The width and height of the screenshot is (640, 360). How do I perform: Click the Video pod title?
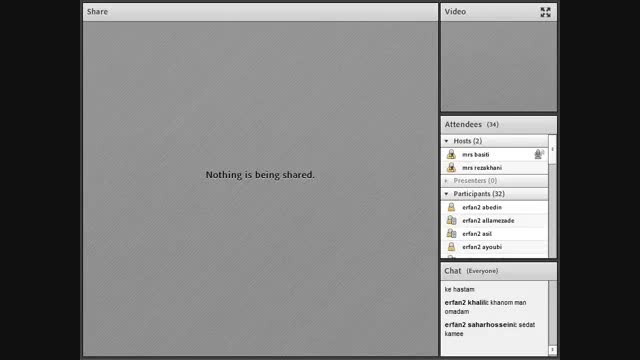(x=455, y=11)
